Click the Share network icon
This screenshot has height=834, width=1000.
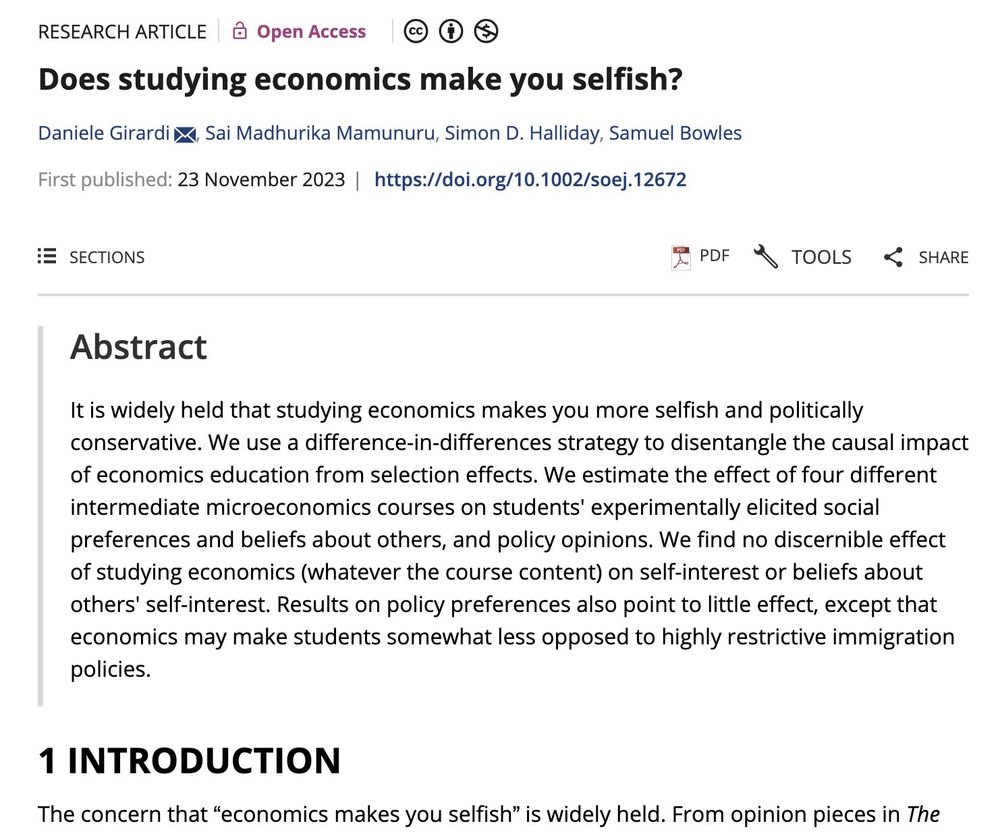pos(893,258)
